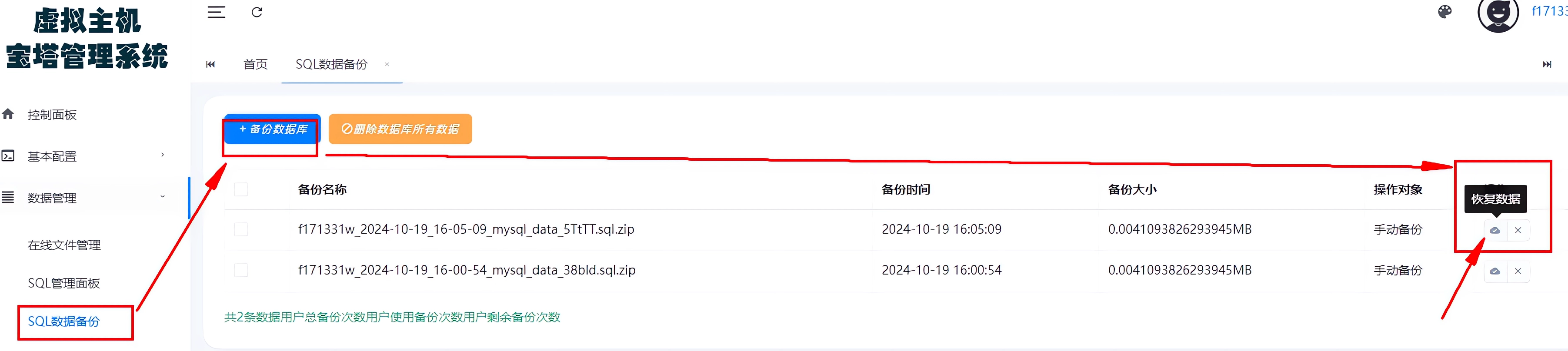Delete the 16:05:09 backup row
The width and height of the screenshot is (1568, 351).
click(1518, 230)
